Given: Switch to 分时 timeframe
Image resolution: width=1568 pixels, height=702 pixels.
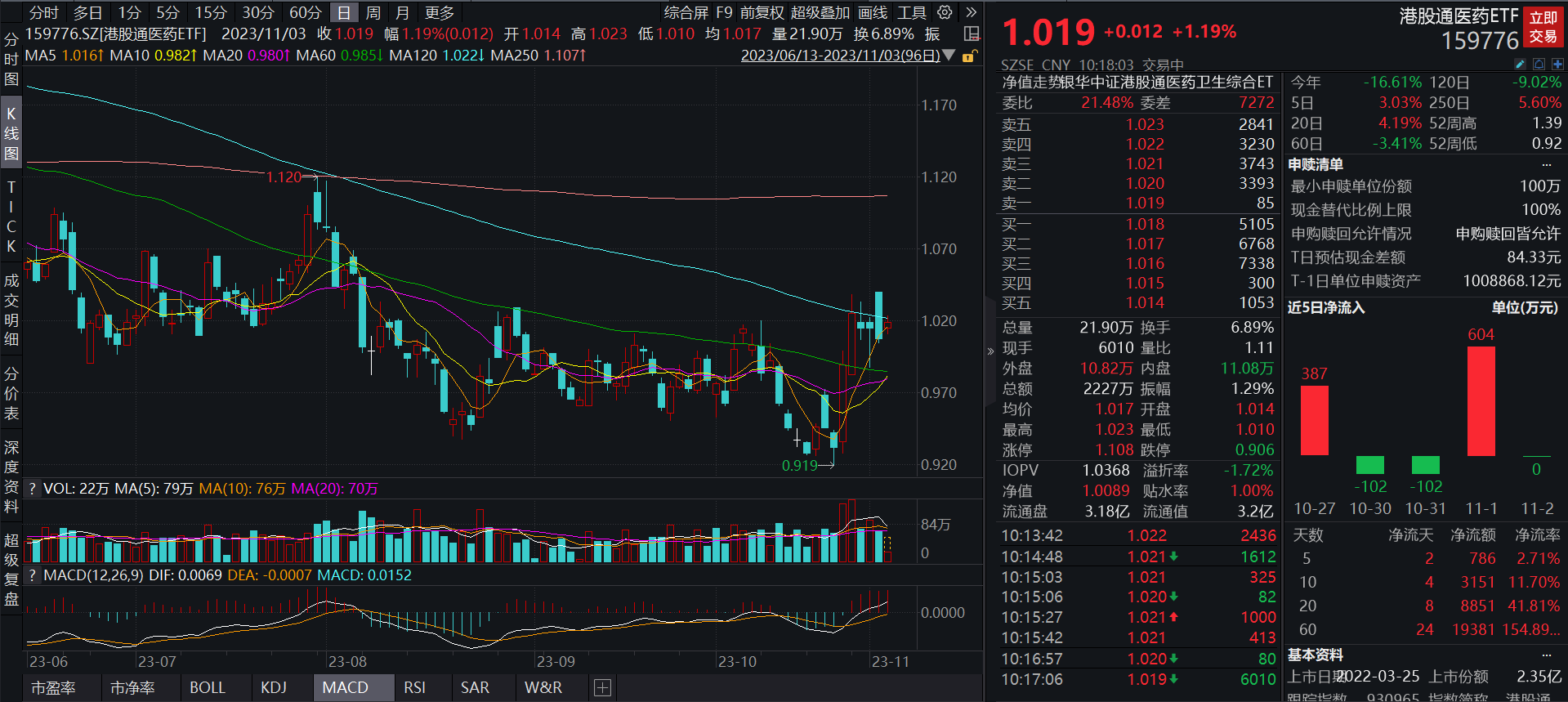Looking at the screenshot, I should point(44,12).
